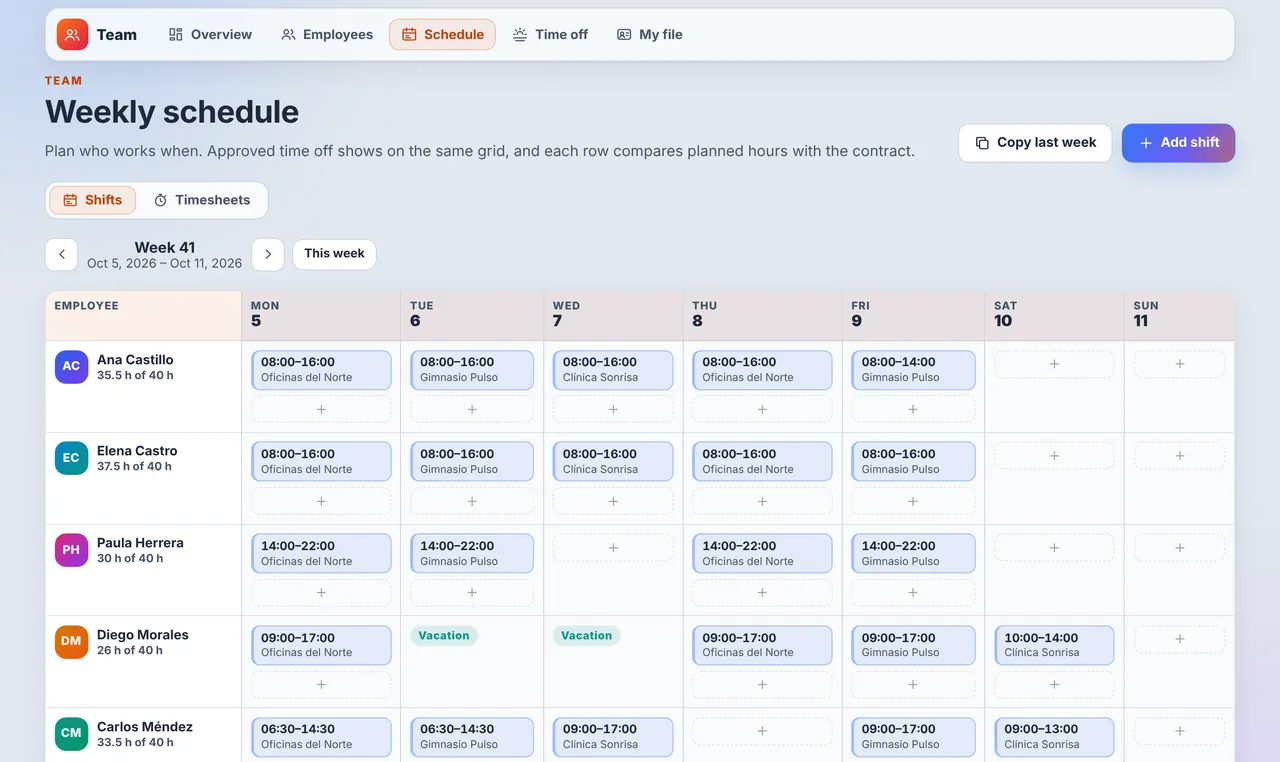This screenshot has height=762, width=1280.
Task: Click Paula Herrera's PH avatar
Action: coord(71,550)
